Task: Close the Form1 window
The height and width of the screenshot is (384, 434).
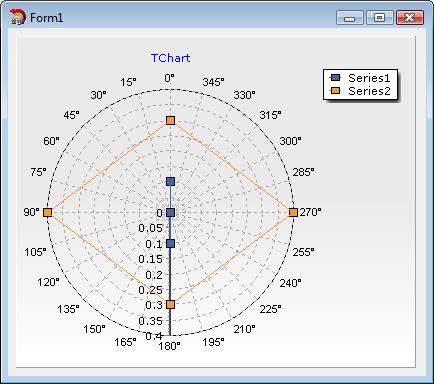Action: click(410, 18)
